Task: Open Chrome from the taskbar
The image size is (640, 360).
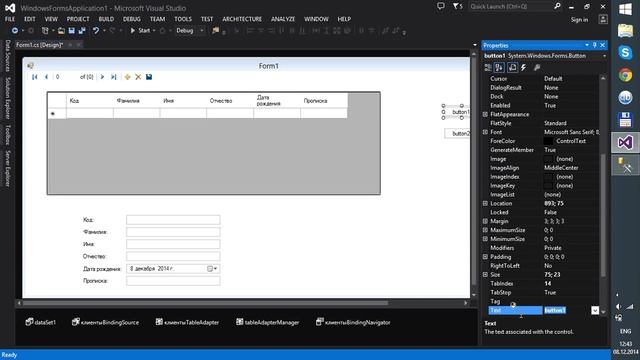Action: [625, 75]
